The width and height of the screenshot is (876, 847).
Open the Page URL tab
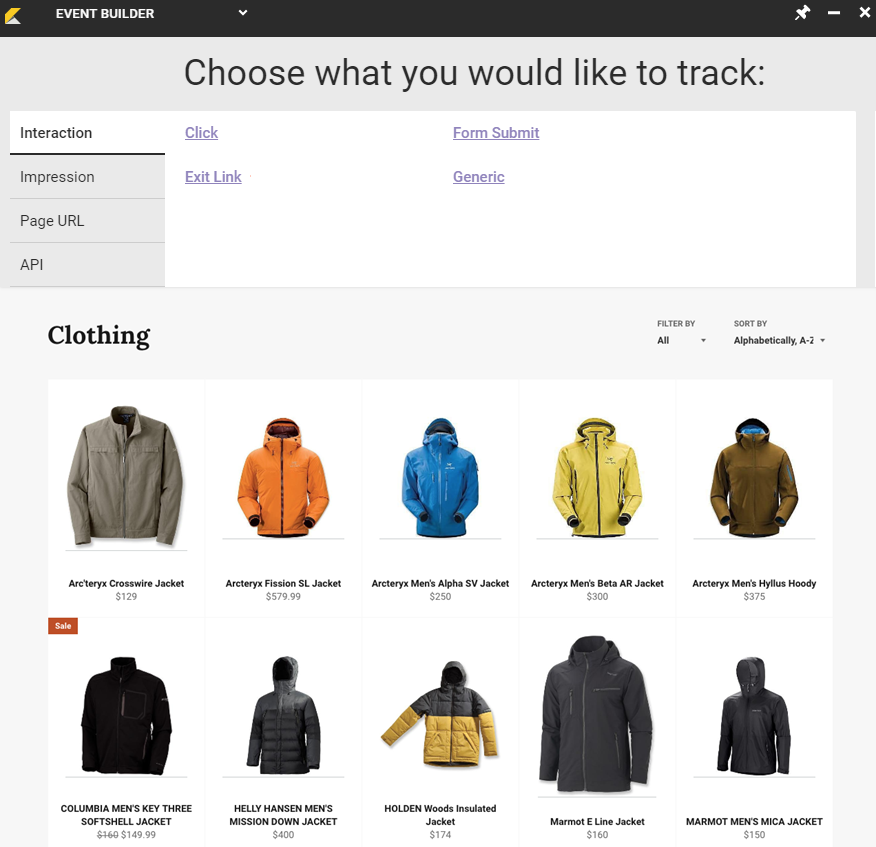click(x=87, y=221)
